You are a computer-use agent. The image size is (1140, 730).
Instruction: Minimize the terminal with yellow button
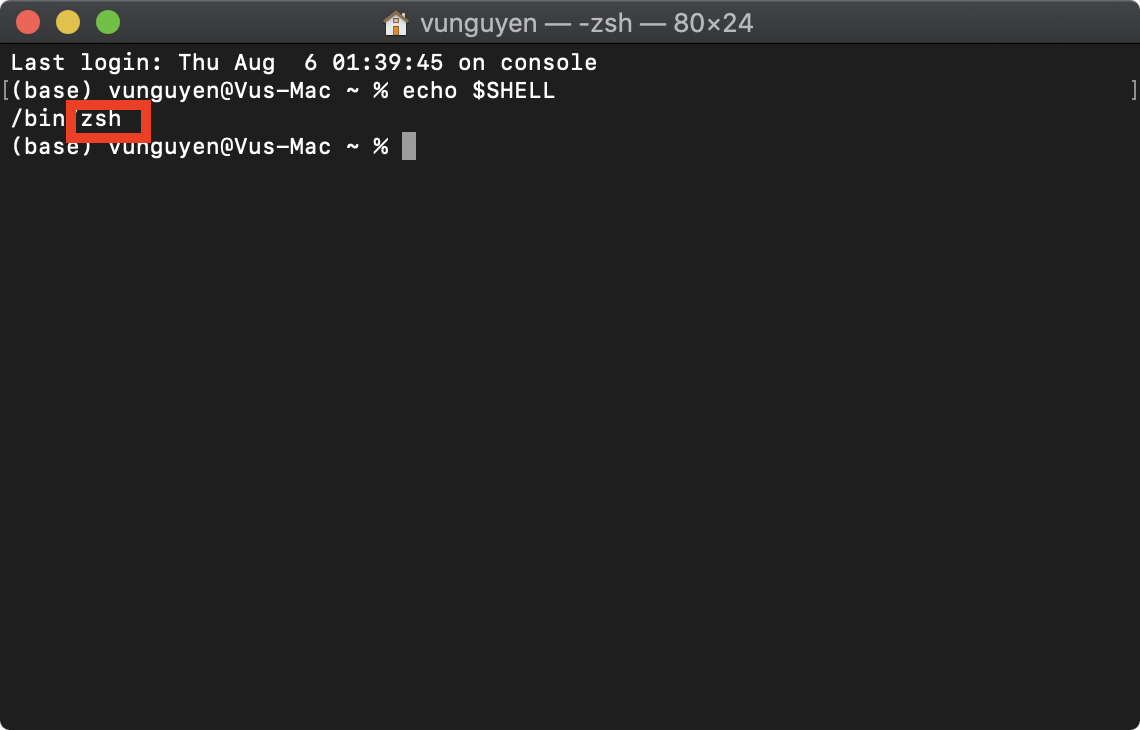tap(68, 23)
